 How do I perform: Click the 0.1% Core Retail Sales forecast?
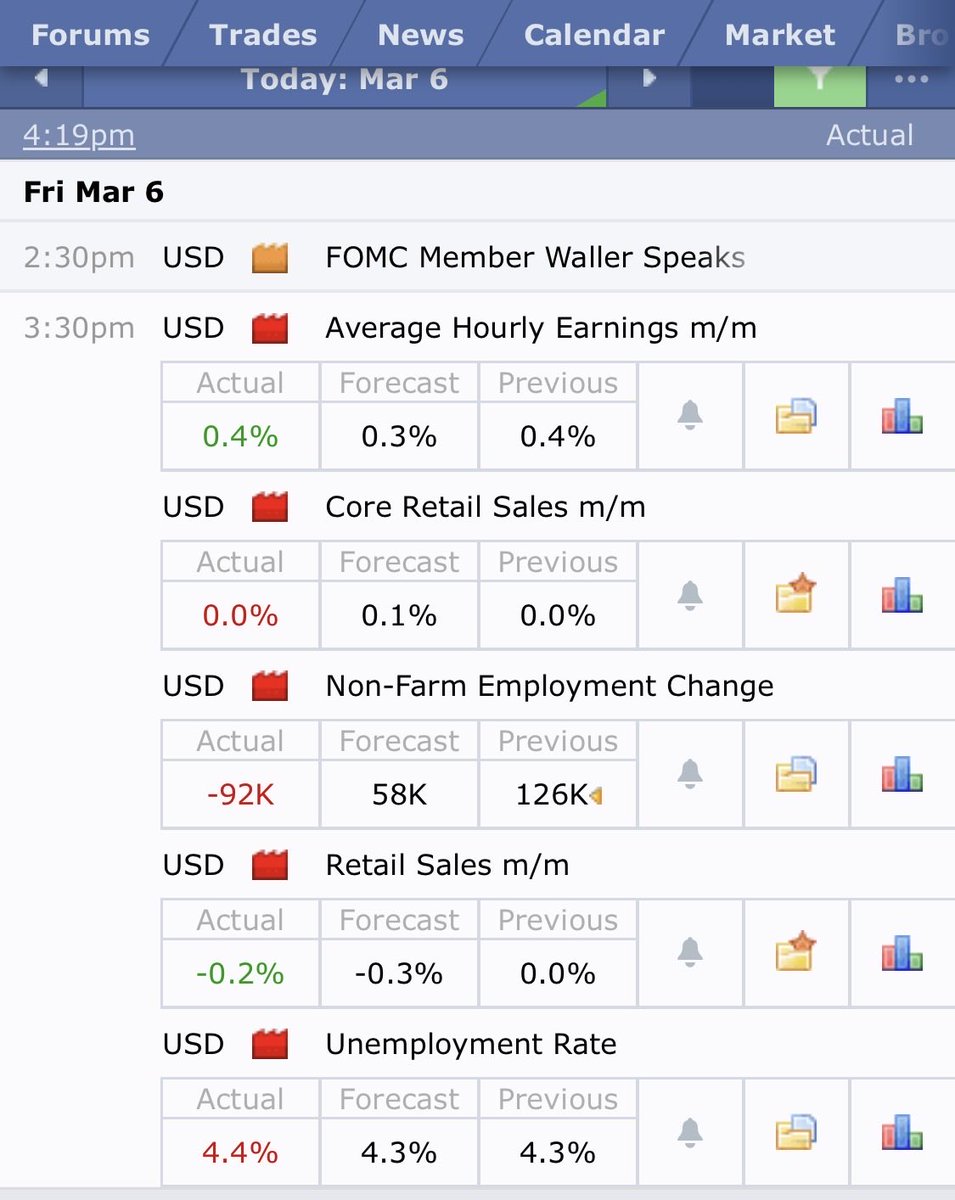click(399, 616)
